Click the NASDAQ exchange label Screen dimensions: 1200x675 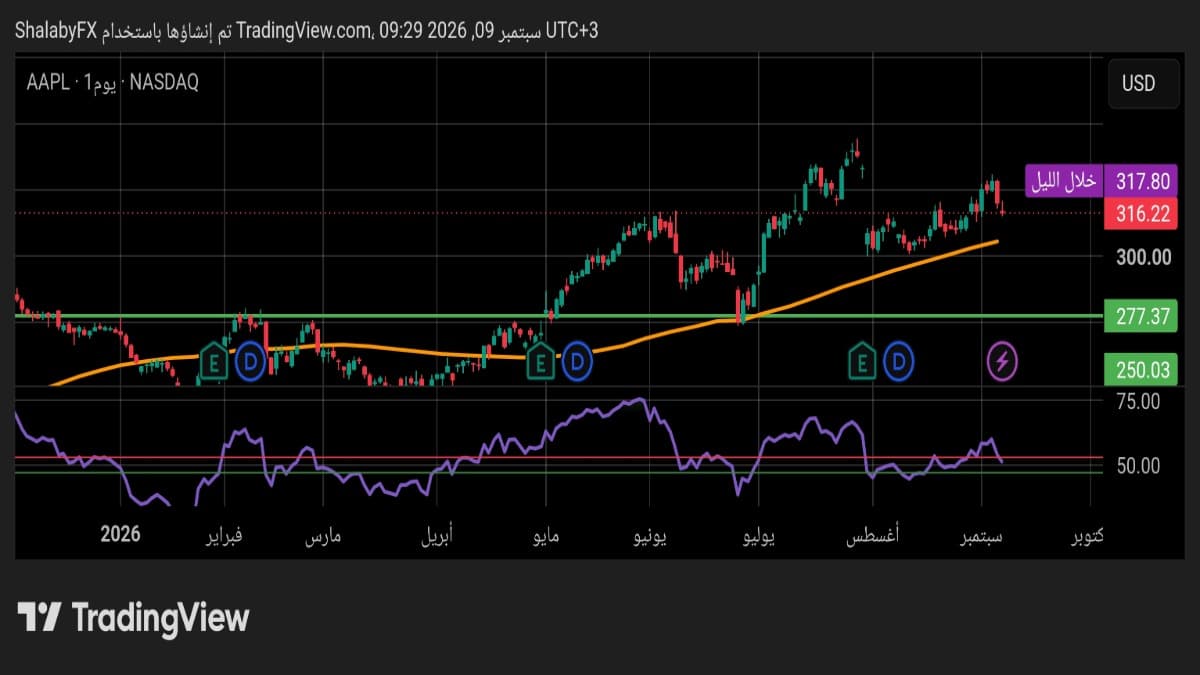point(164,83)
